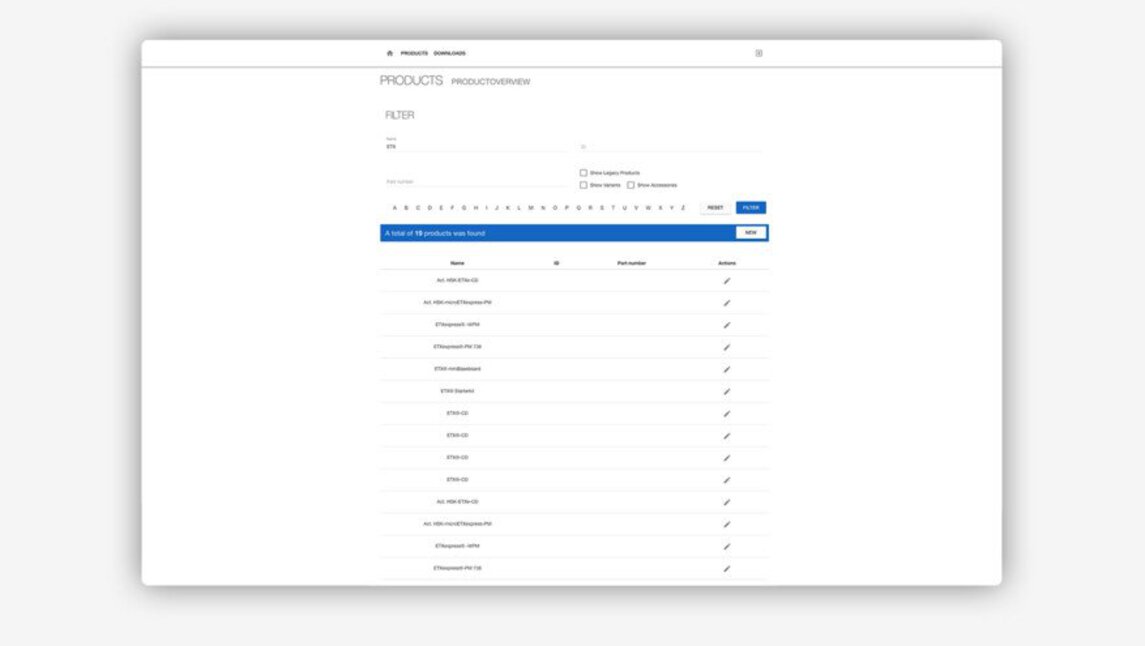Edit the ETX miniBaseboard product via pencil icon
Image resolution: width=1145 pixels, height=646 pixels.
pyautogui.click(x=727, y=369)
